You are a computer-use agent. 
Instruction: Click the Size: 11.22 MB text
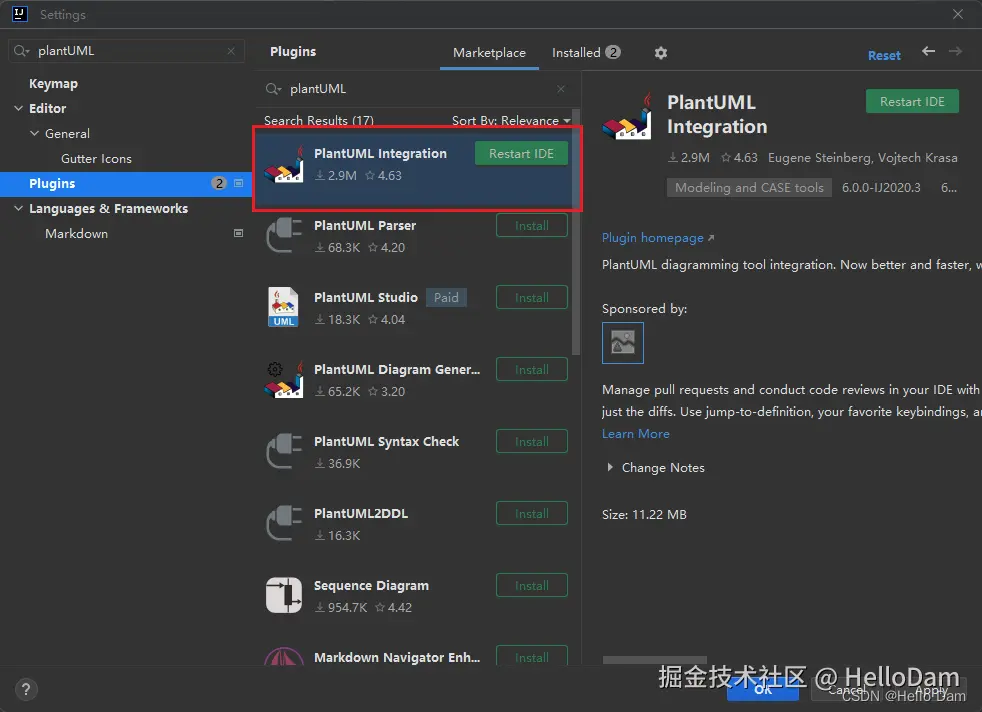pyautogui.click(x=644, y=515)
